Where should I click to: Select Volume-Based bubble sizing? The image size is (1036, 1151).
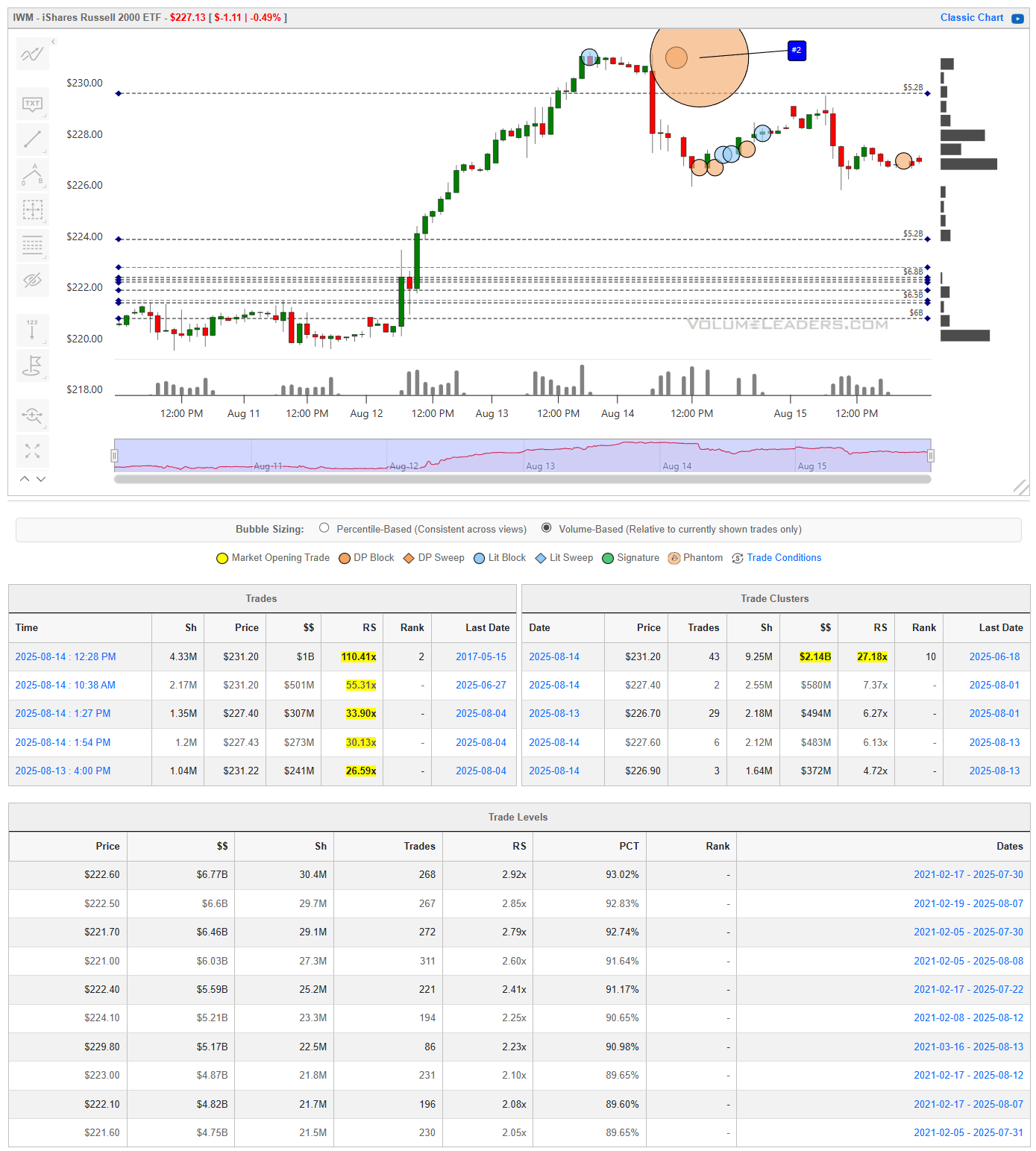[546, 528]
